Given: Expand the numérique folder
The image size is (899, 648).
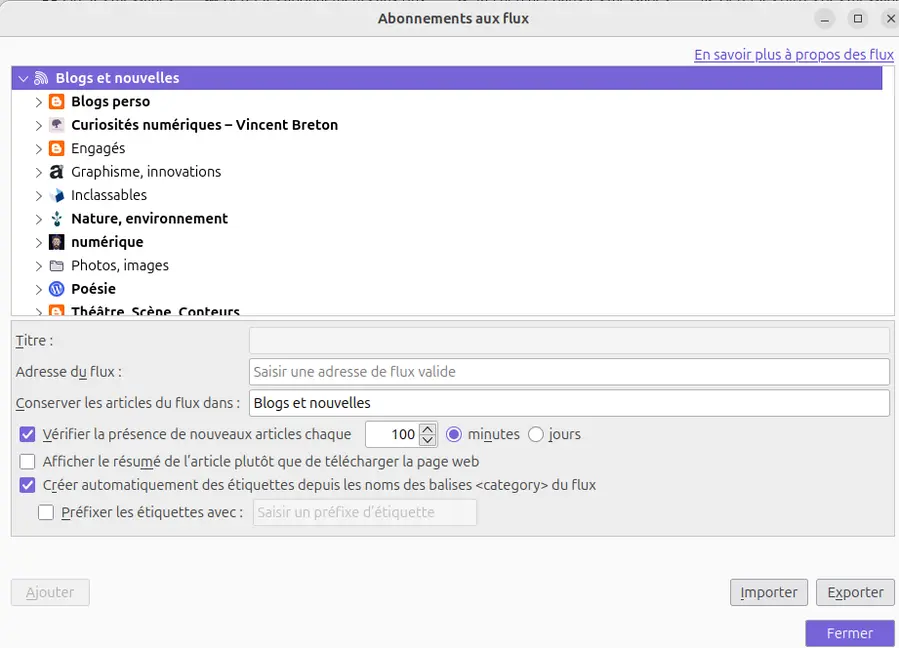Looking at the screenshot, I should coord(38,243).
